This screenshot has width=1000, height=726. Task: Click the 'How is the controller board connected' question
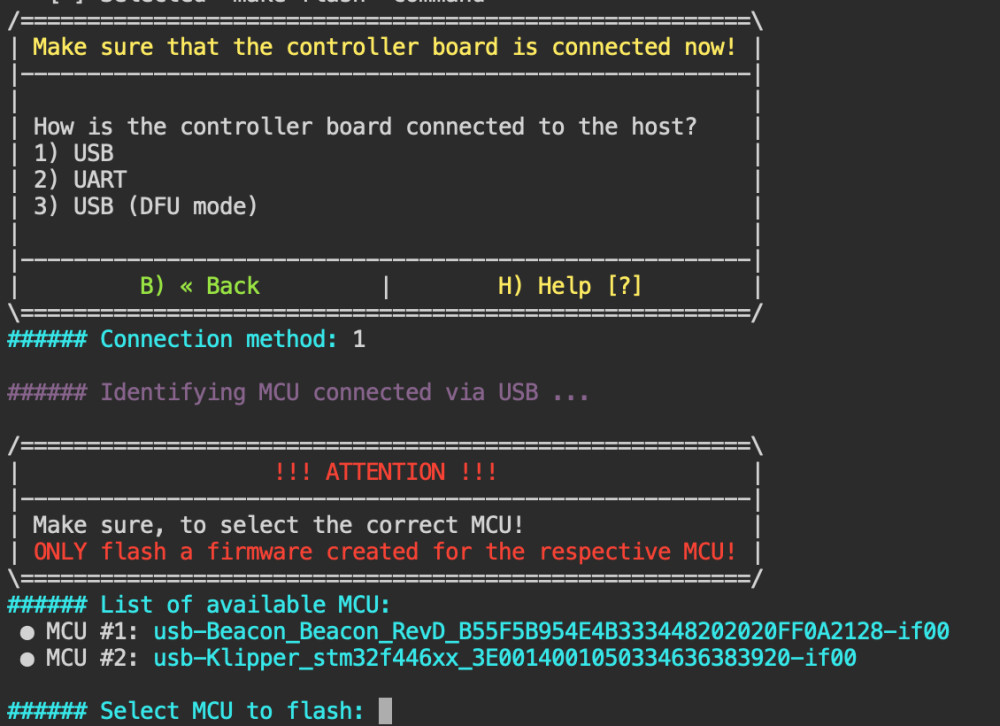[x=365, y=126]
